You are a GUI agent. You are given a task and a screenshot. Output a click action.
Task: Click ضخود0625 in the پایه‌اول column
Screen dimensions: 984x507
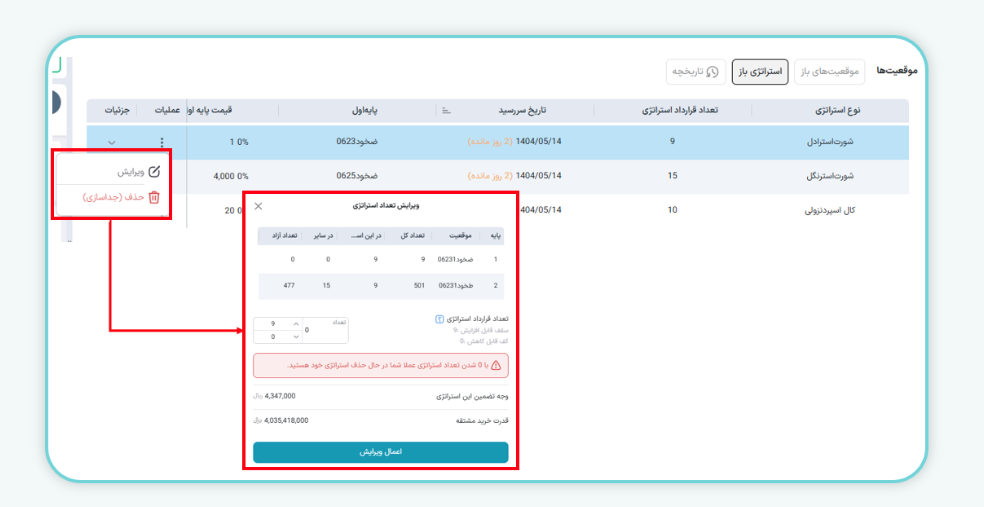click(x=357, y=176)
